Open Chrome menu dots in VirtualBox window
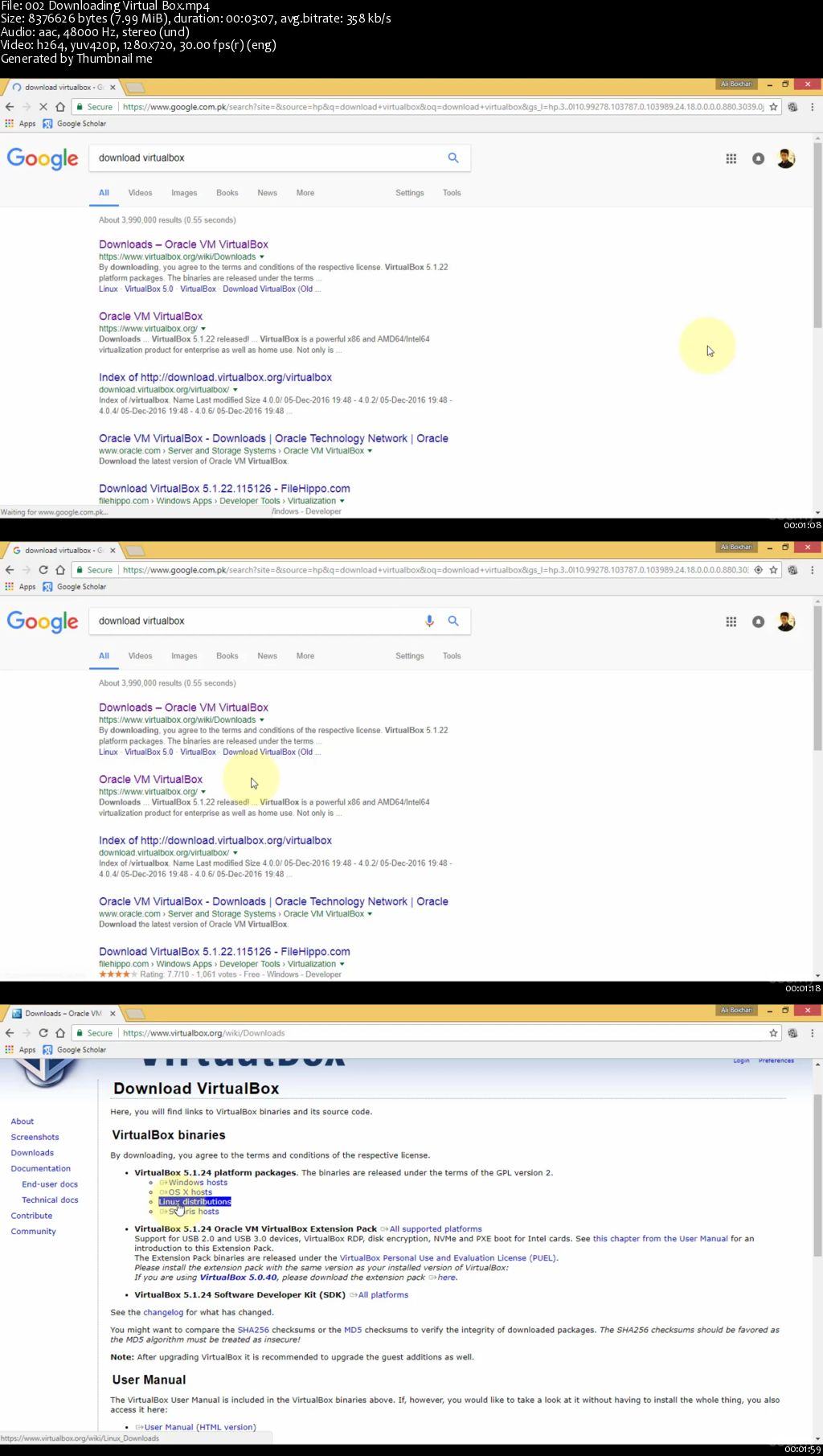The image size is (823, 1456). tap(812, 1032)
